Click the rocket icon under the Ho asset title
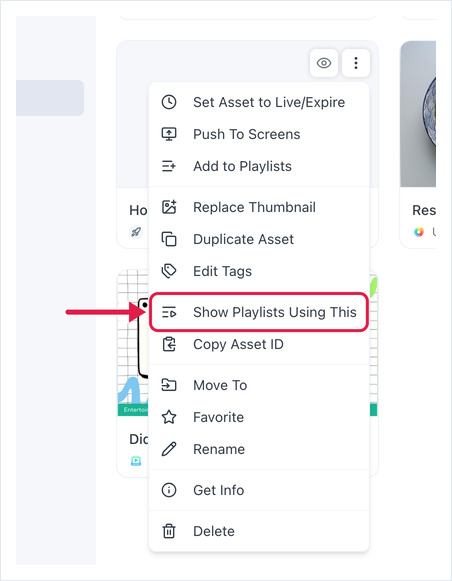Image resolution: width=452 pixels, height=581 pixels. coord(136,232)
